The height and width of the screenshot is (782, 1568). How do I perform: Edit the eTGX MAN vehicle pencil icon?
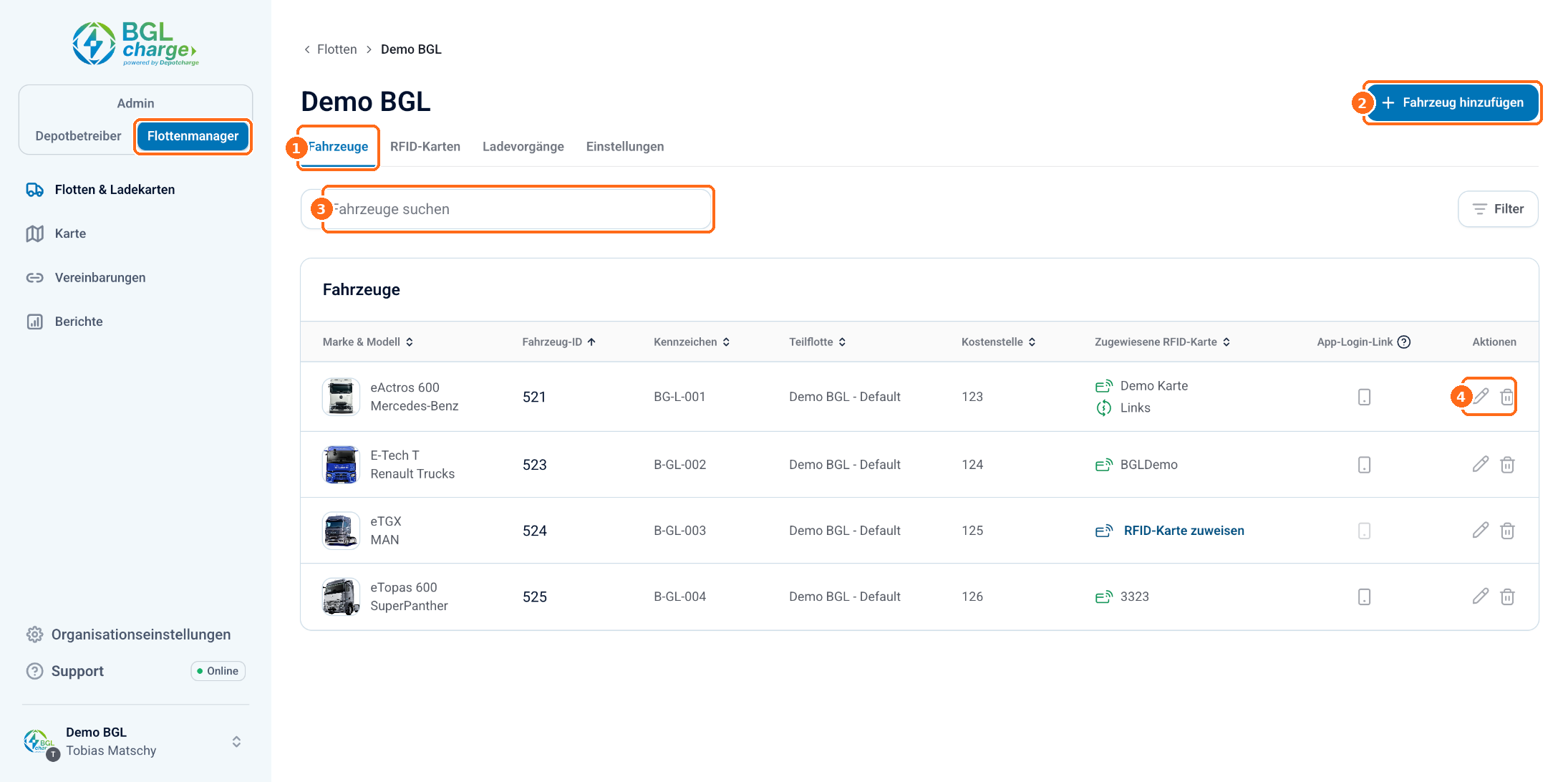[x=1481, y=530]
